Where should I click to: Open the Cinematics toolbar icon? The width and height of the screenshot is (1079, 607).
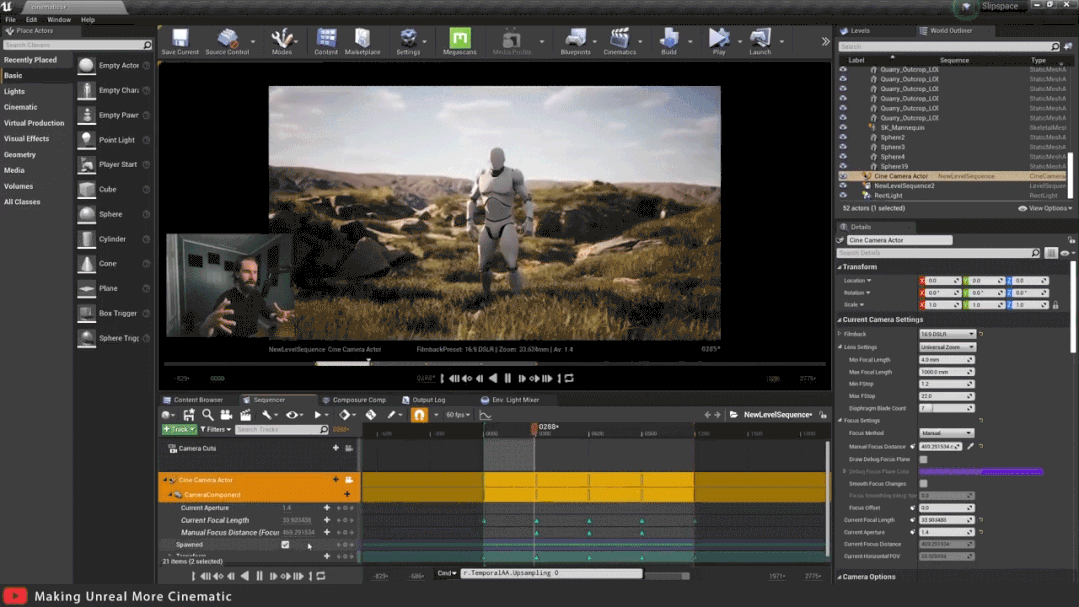pyautogui.click(x=620, y=40)
